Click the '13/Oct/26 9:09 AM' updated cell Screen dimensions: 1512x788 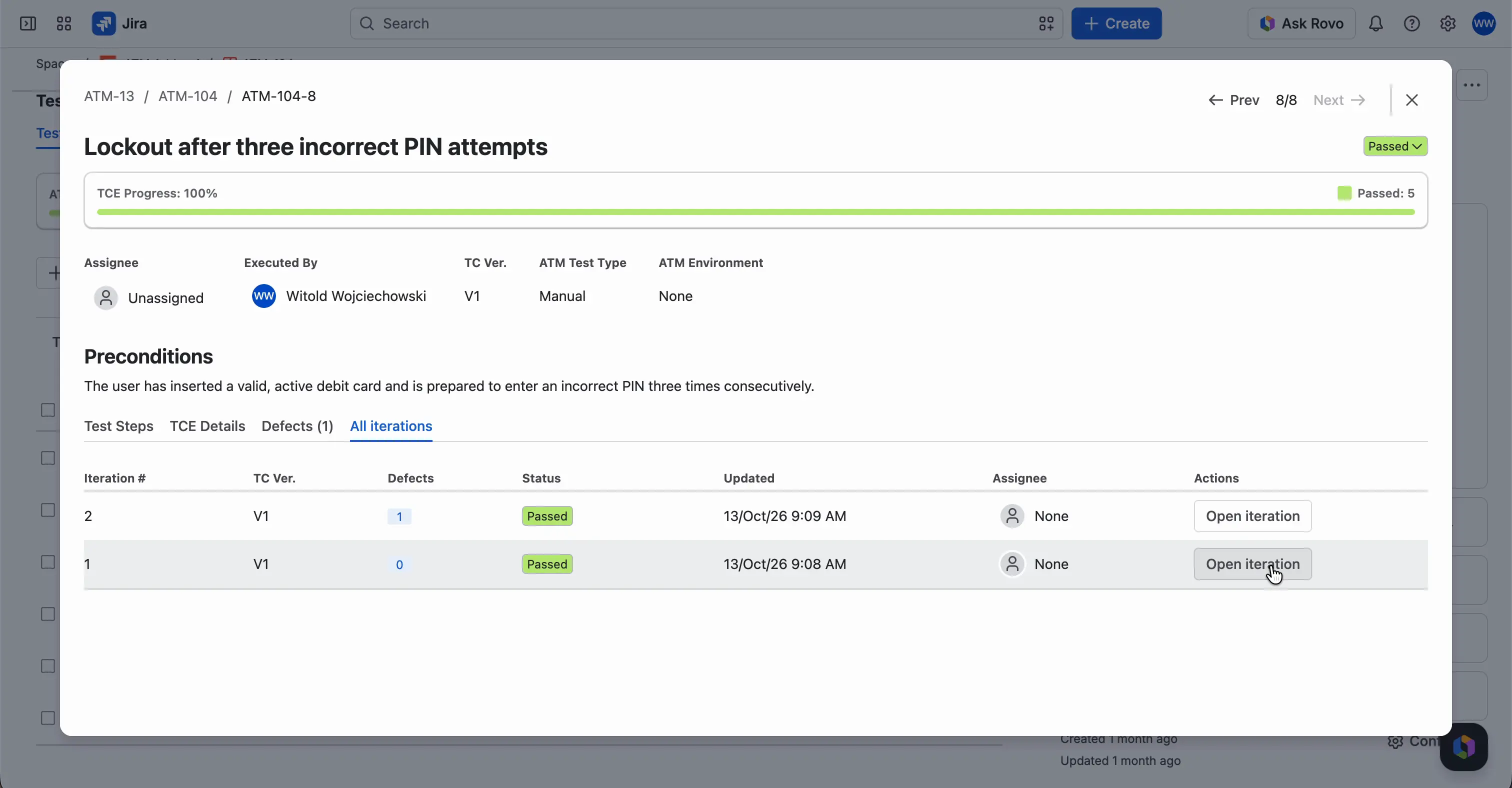coord(785,516)
